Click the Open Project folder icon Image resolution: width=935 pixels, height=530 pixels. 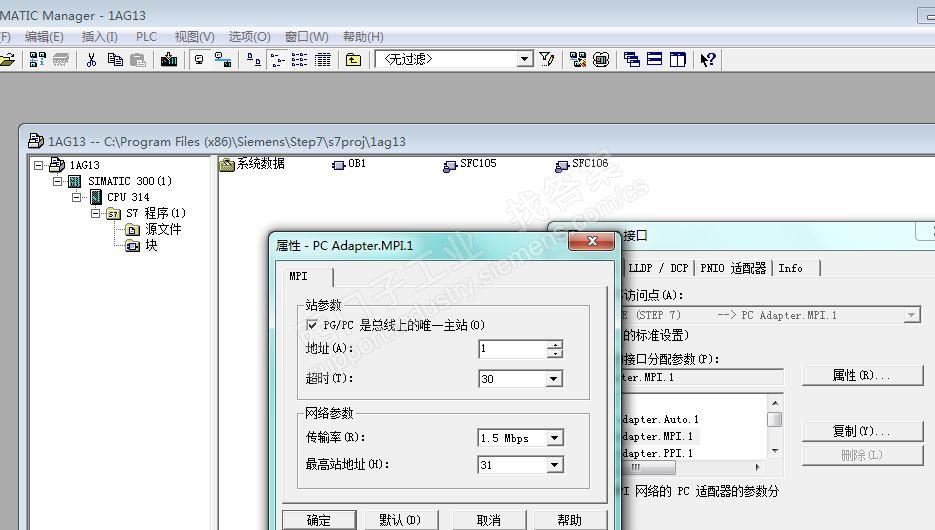click(x=7, y=60)
